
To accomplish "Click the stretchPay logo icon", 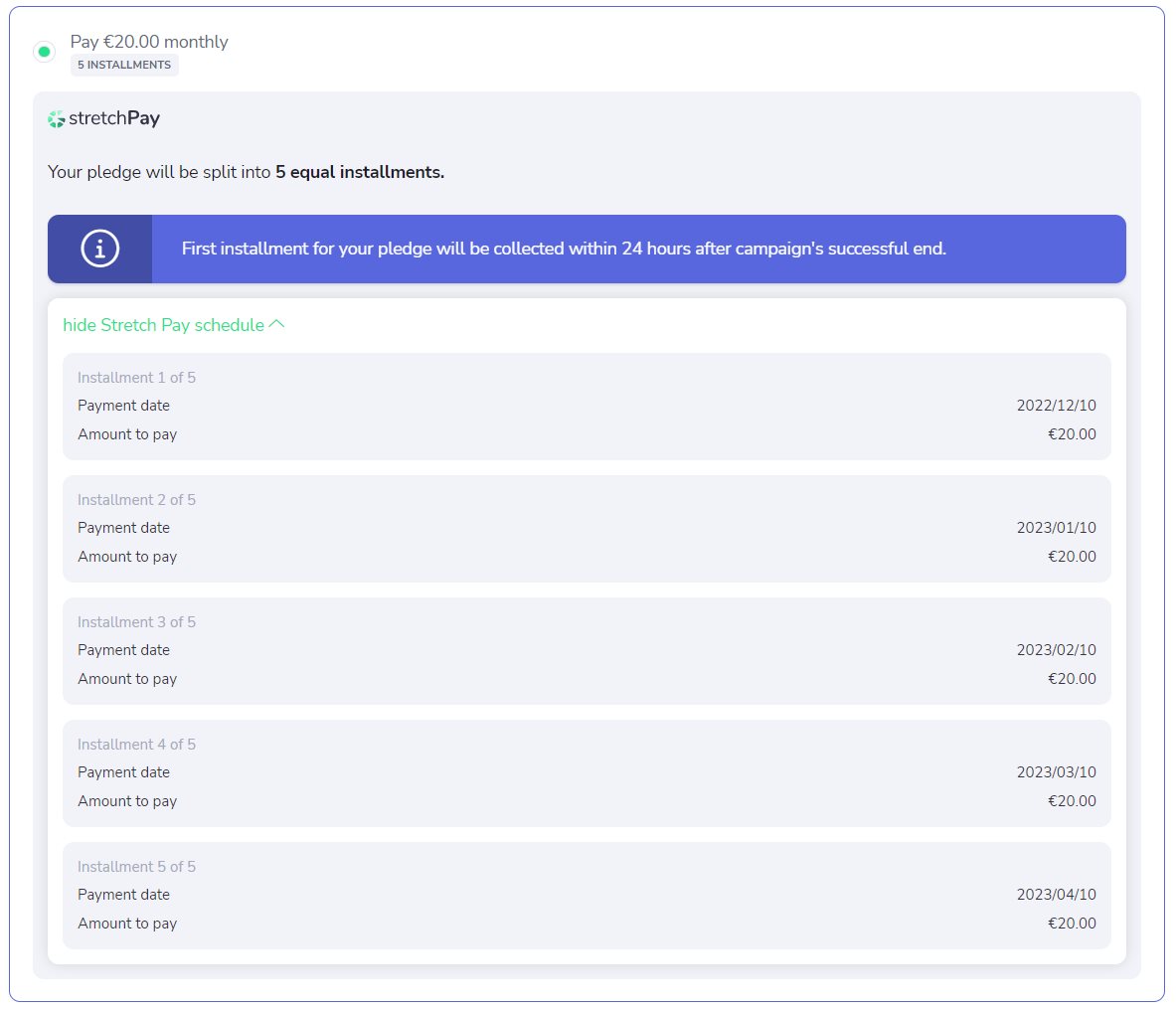I will (57, 119).
